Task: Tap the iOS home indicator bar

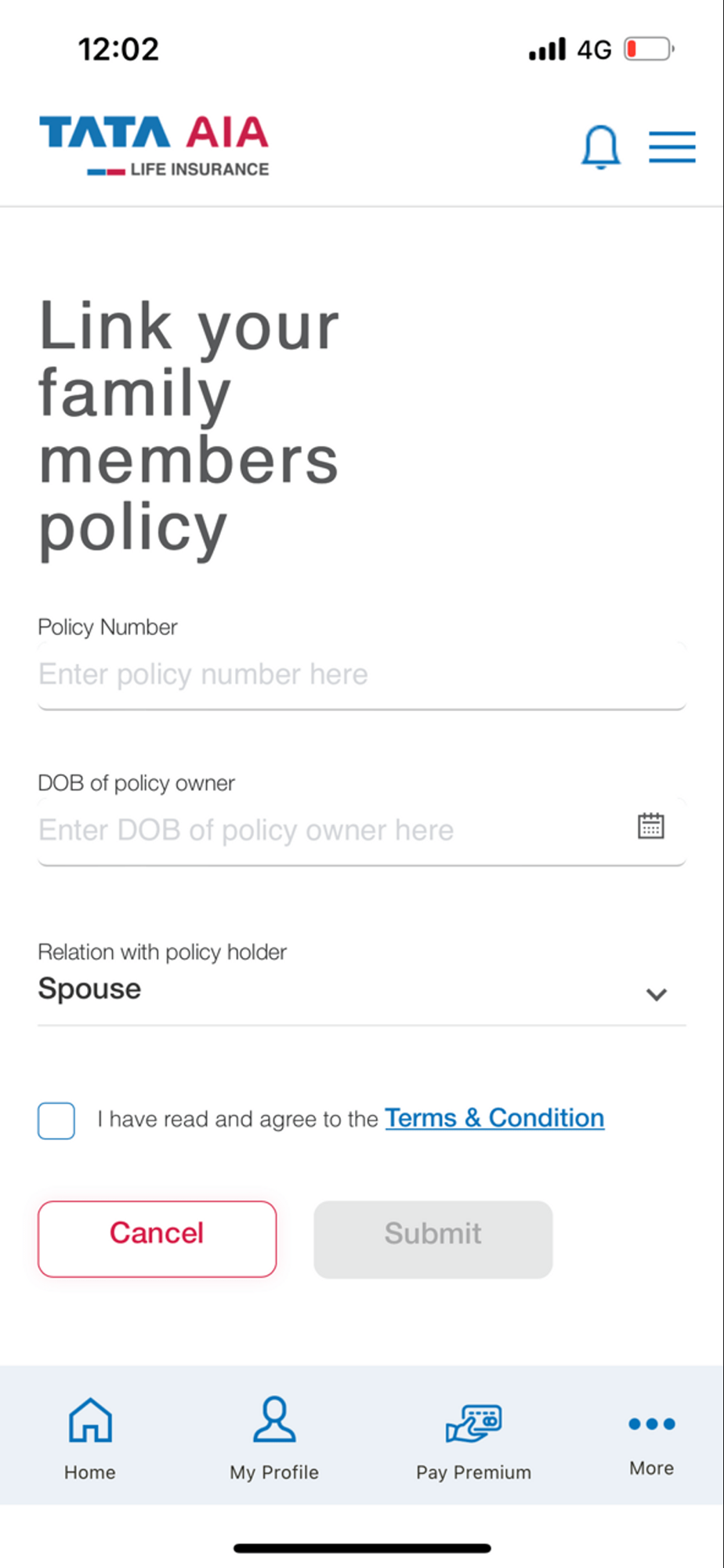Action: (362, 1548)
